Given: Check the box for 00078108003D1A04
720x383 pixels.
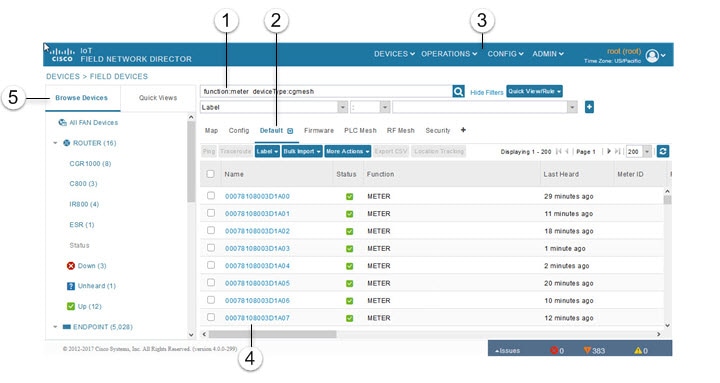Looking at the screenshot, I should click(x=211, y=265).
